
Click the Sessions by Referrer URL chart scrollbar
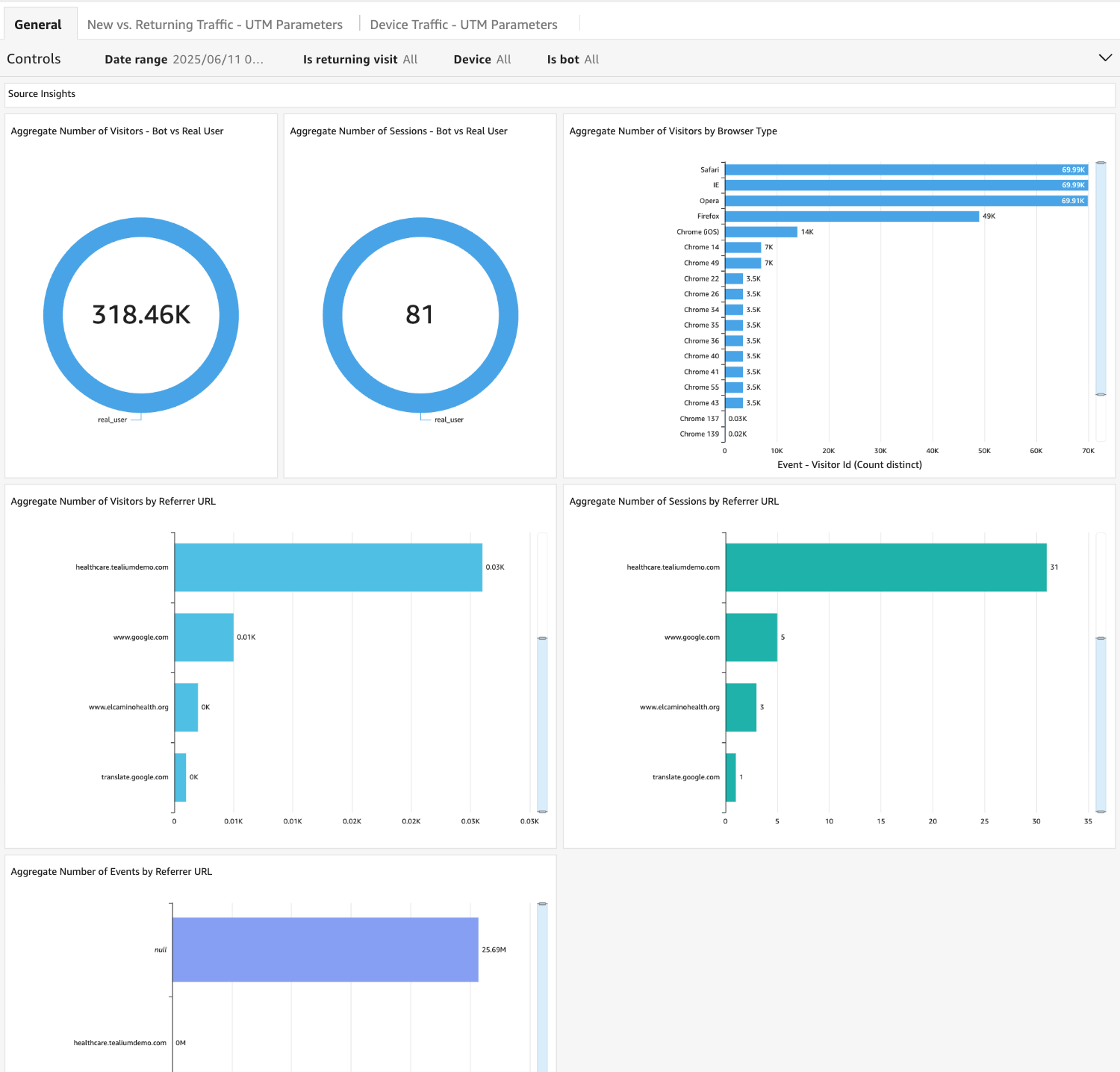(x=1101, y=724)
